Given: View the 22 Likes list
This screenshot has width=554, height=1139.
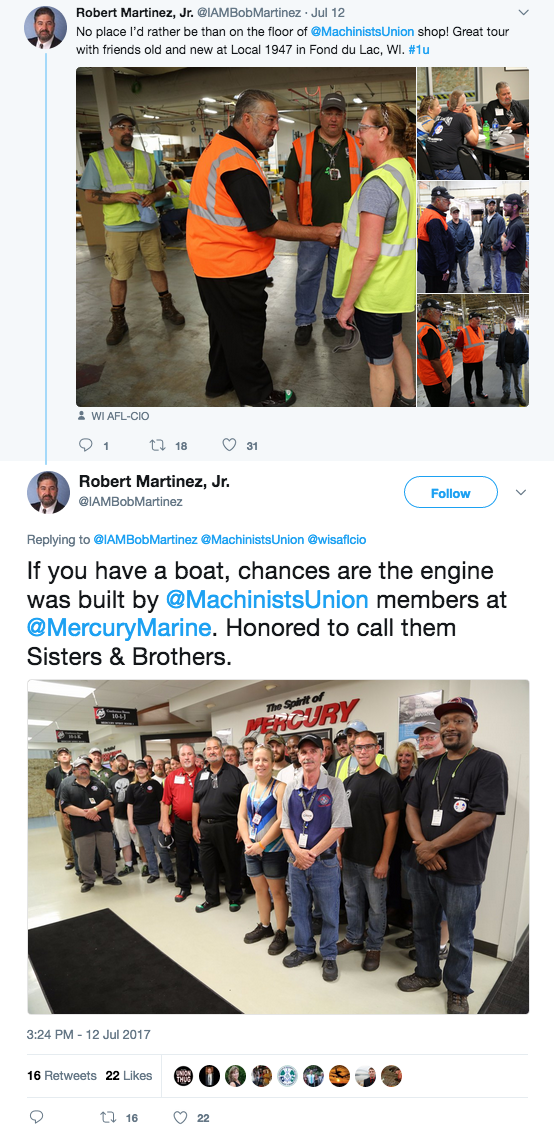Looking at the screenshot, I should pyautogui.click(x=129, y=1076).
